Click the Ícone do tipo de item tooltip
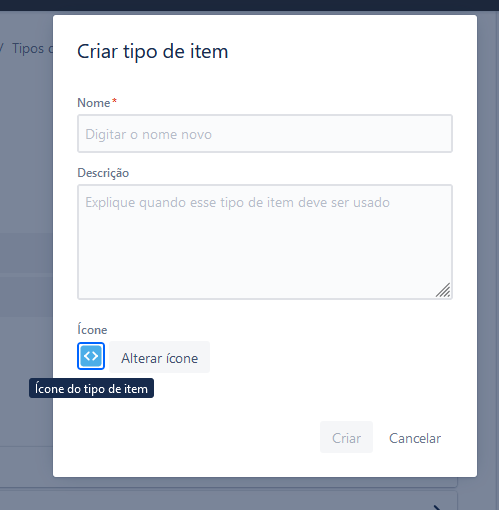The width and height of the screenshot is (499, 510). 91,388
